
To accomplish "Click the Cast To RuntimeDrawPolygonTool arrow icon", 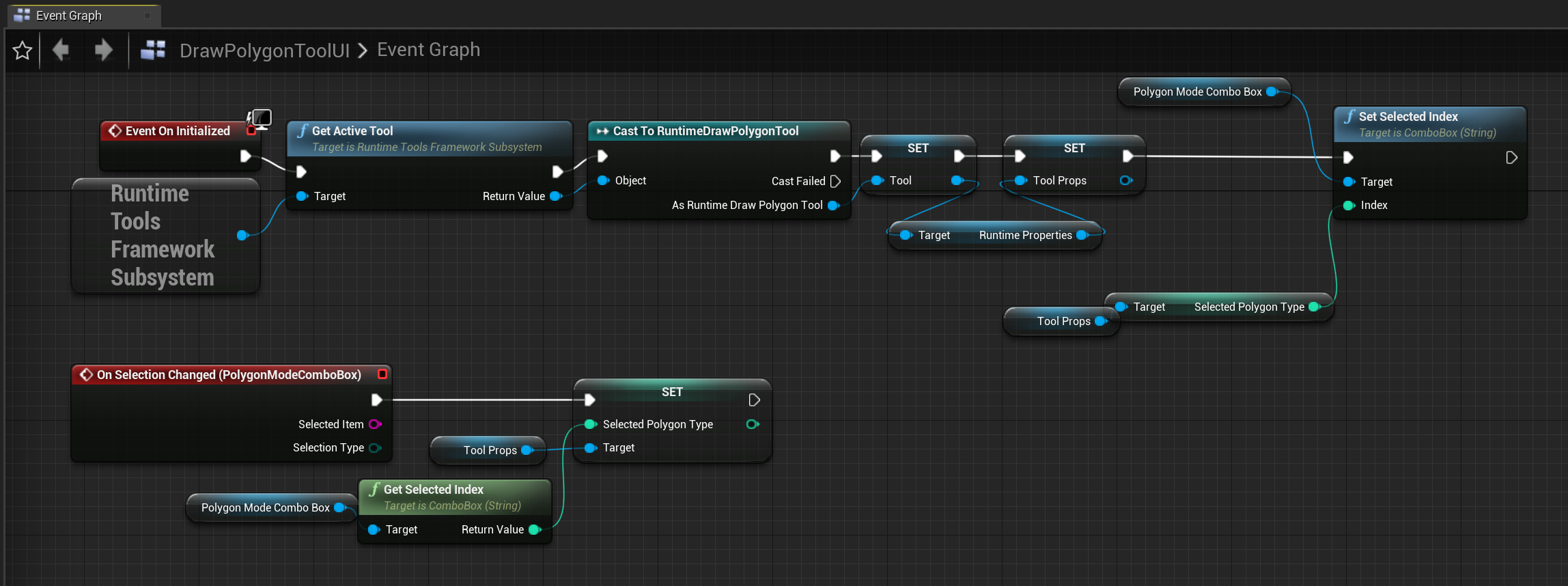I will [602, 131].
